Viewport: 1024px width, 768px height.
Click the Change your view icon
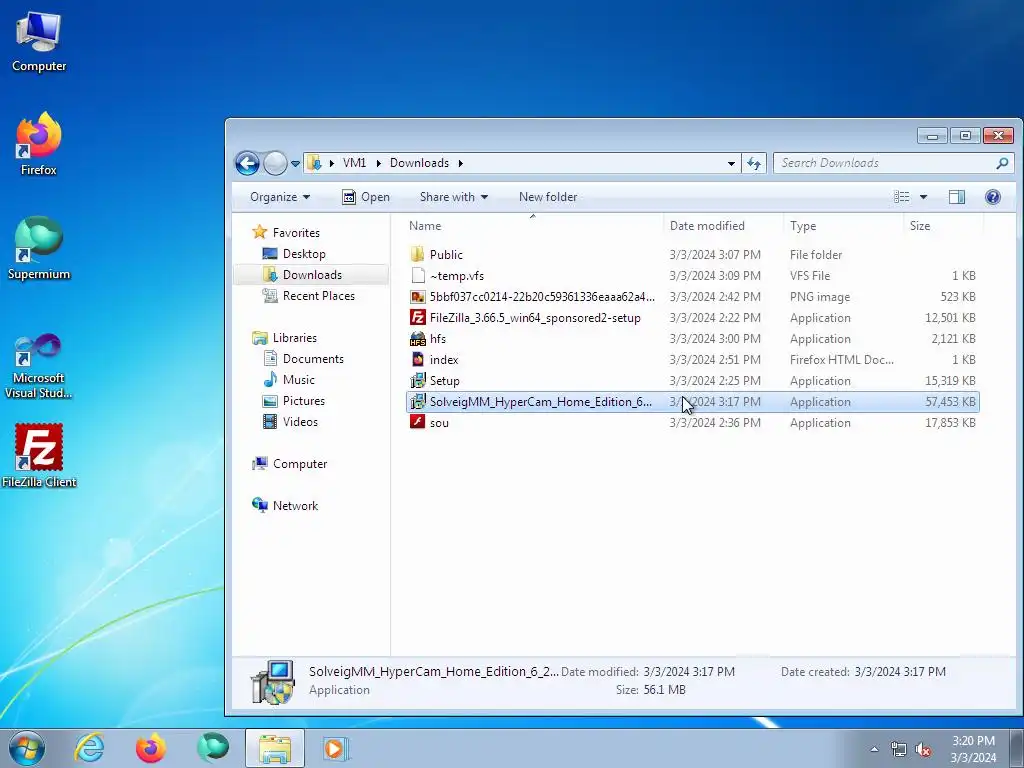point(902,197)
